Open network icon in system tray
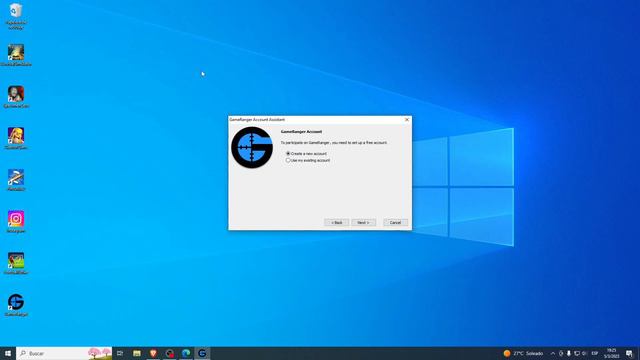This screenshot has height=360, width=640. point(577,353)
